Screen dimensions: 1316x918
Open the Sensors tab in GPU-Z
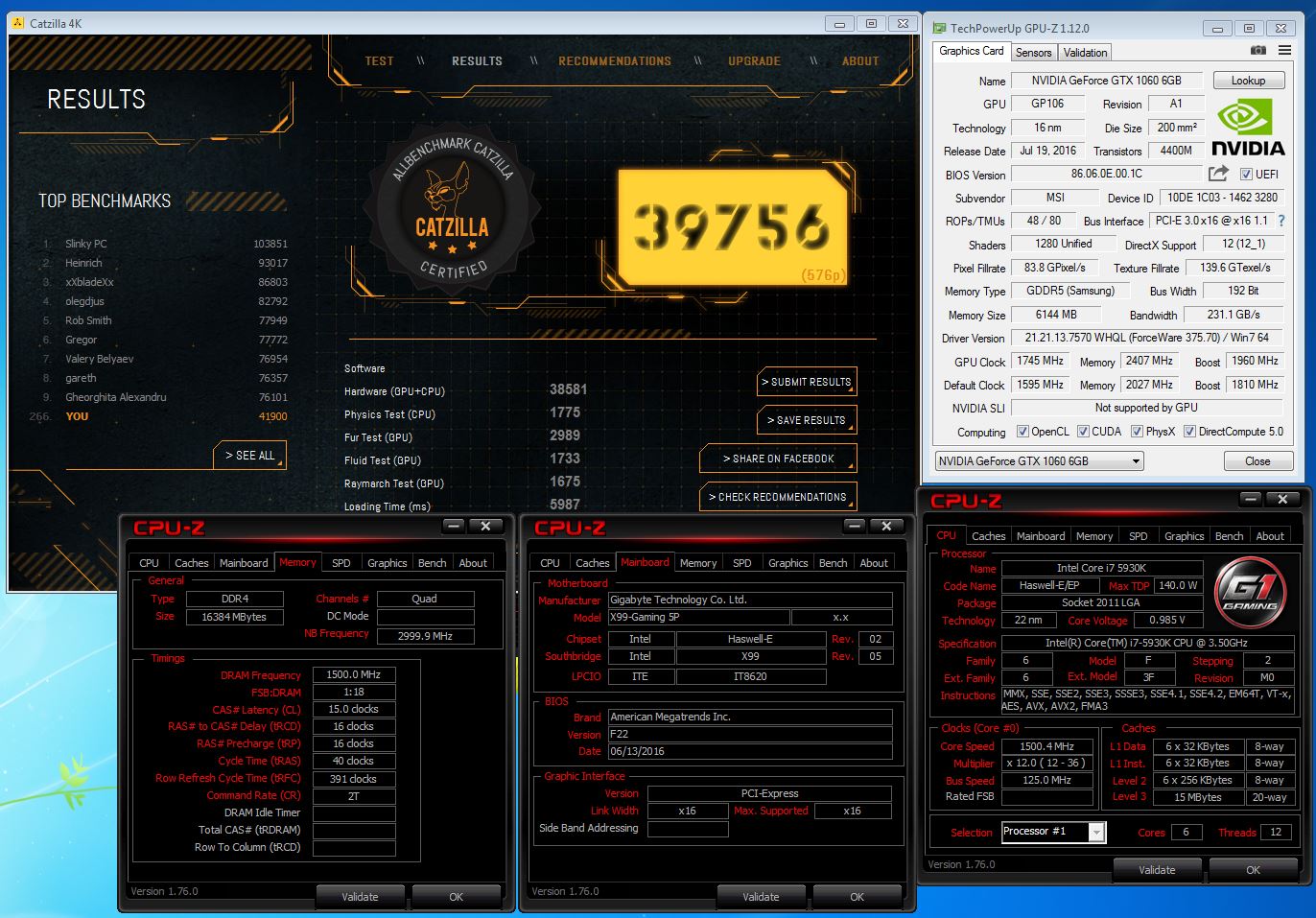(x=1033, y=53)
